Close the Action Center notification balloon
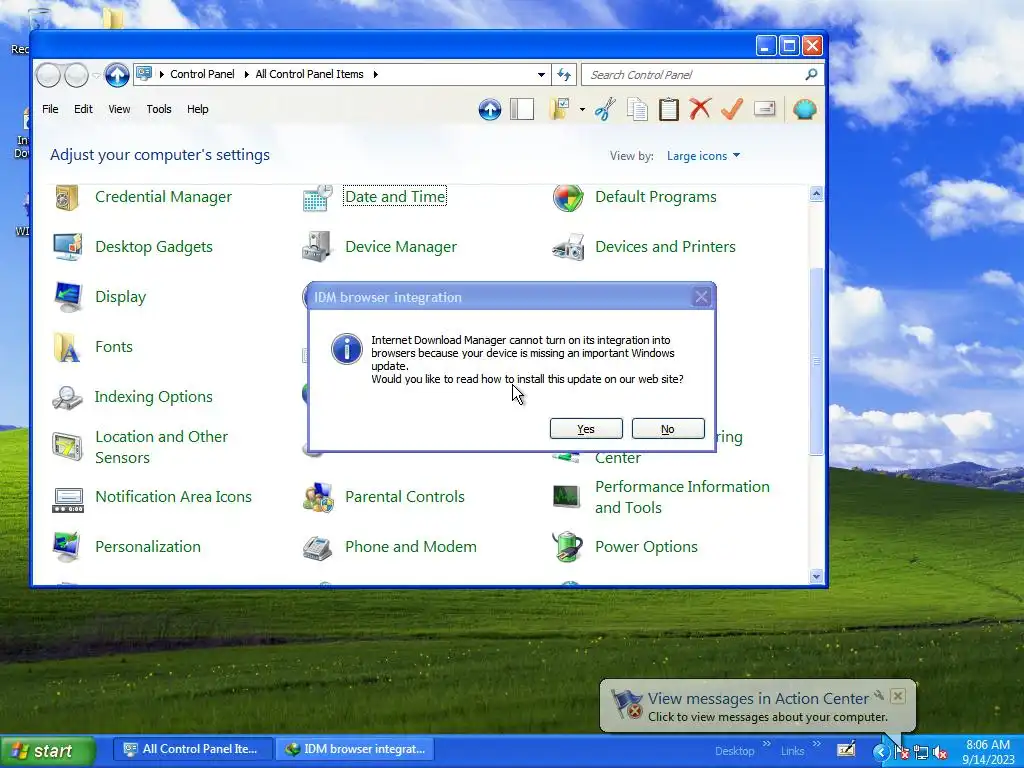 pos(898,696)
